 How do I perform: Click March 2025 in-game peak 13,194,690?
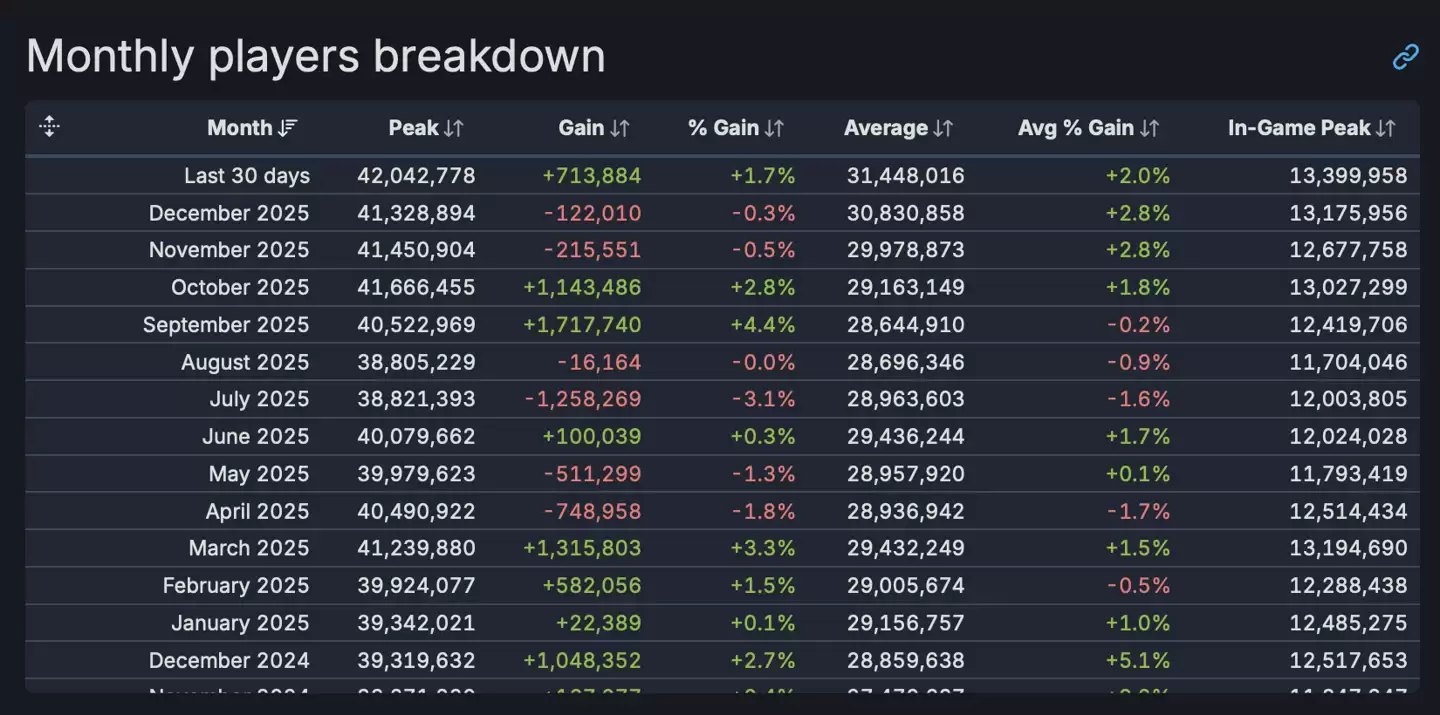[1348, 548]
